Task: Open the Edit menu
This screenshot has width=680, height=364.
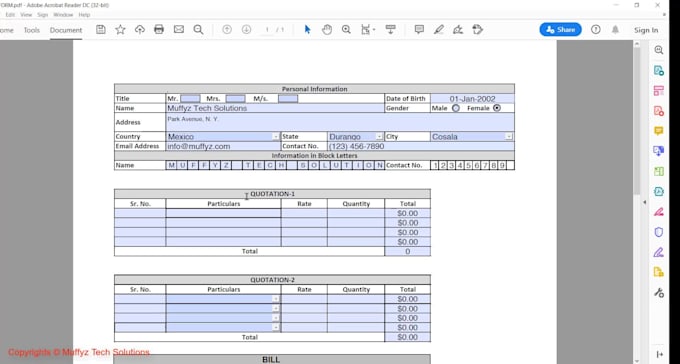Action: pos(10,15)
